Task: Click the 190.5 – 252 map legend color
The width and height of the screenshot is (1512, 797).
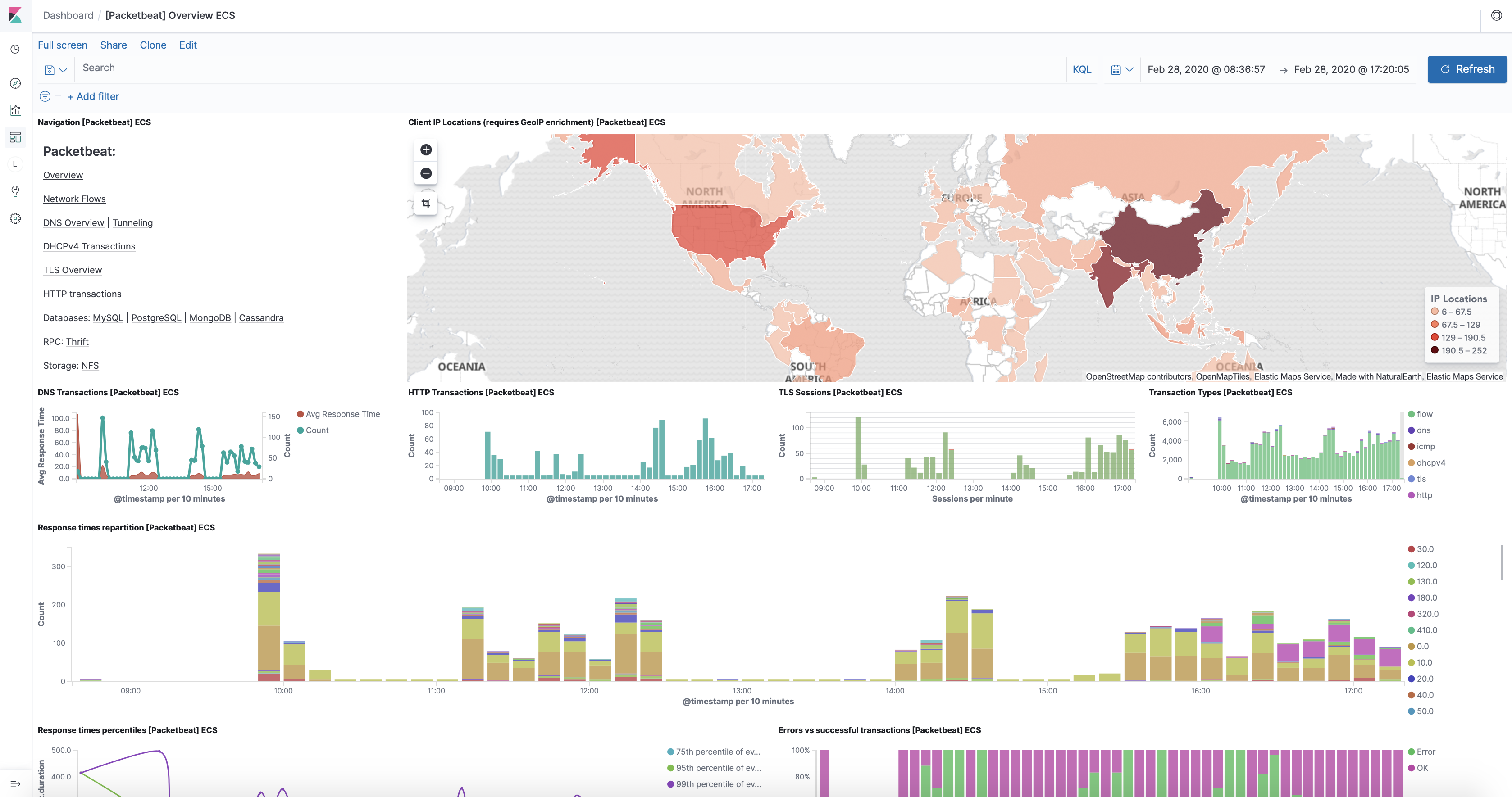Action: pos(1435,350)
